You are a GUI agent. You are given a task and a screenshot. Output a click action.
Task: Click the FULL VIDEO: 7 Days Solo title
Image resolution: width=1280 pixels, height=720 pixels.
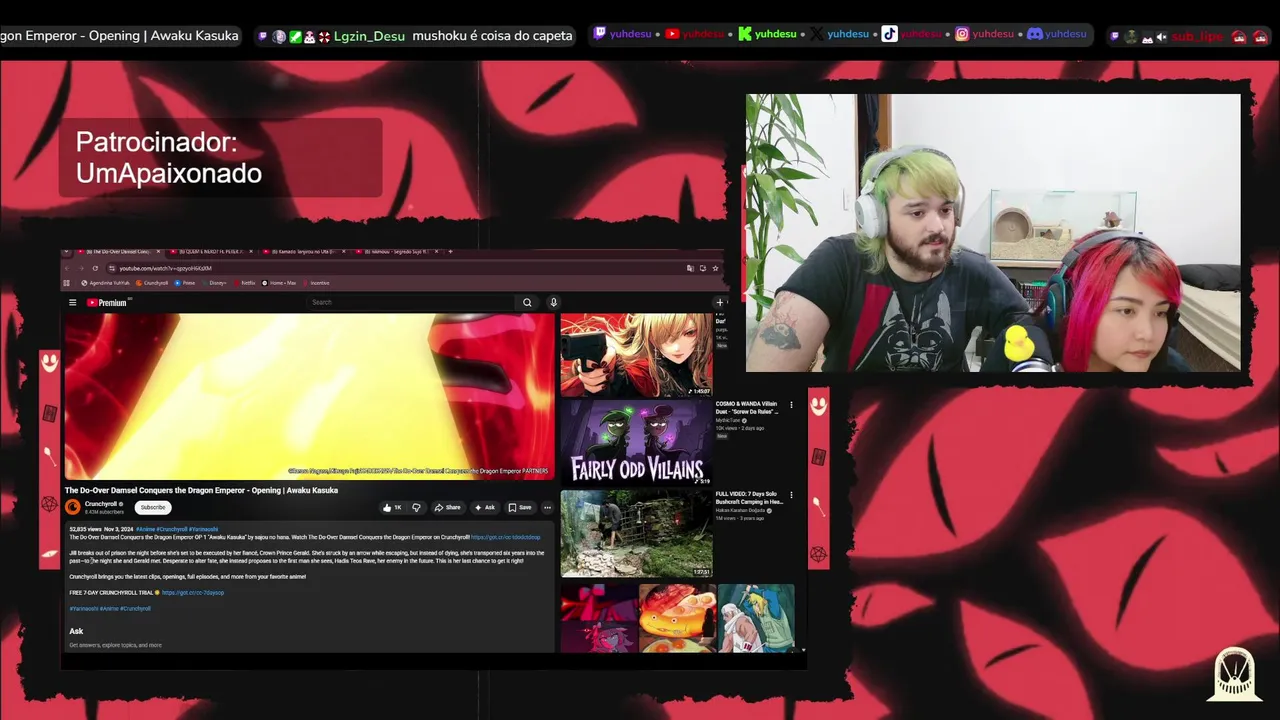click(750, 497)
